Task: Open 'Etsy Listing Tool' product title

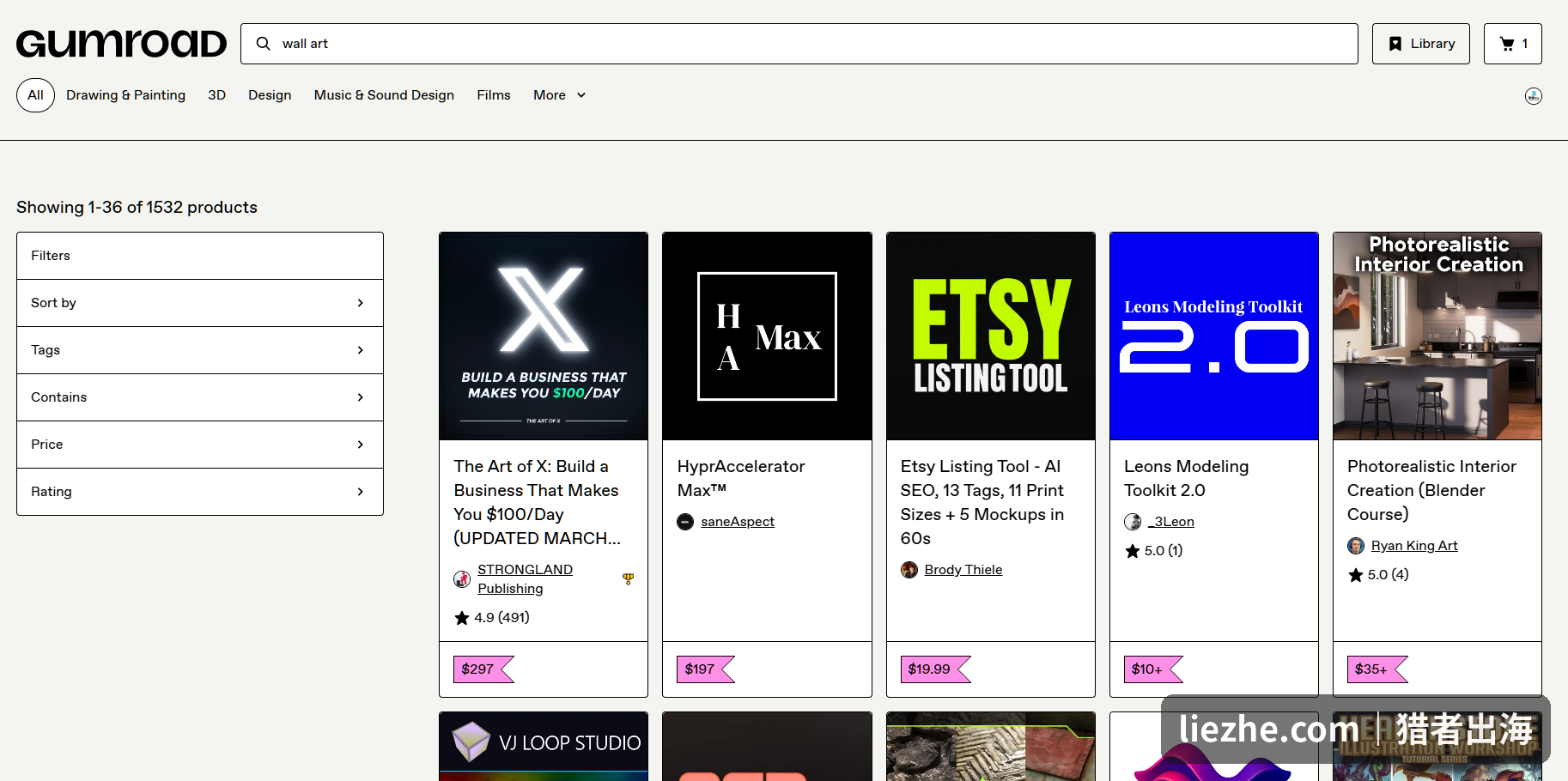Action: (x=982, y=502)
